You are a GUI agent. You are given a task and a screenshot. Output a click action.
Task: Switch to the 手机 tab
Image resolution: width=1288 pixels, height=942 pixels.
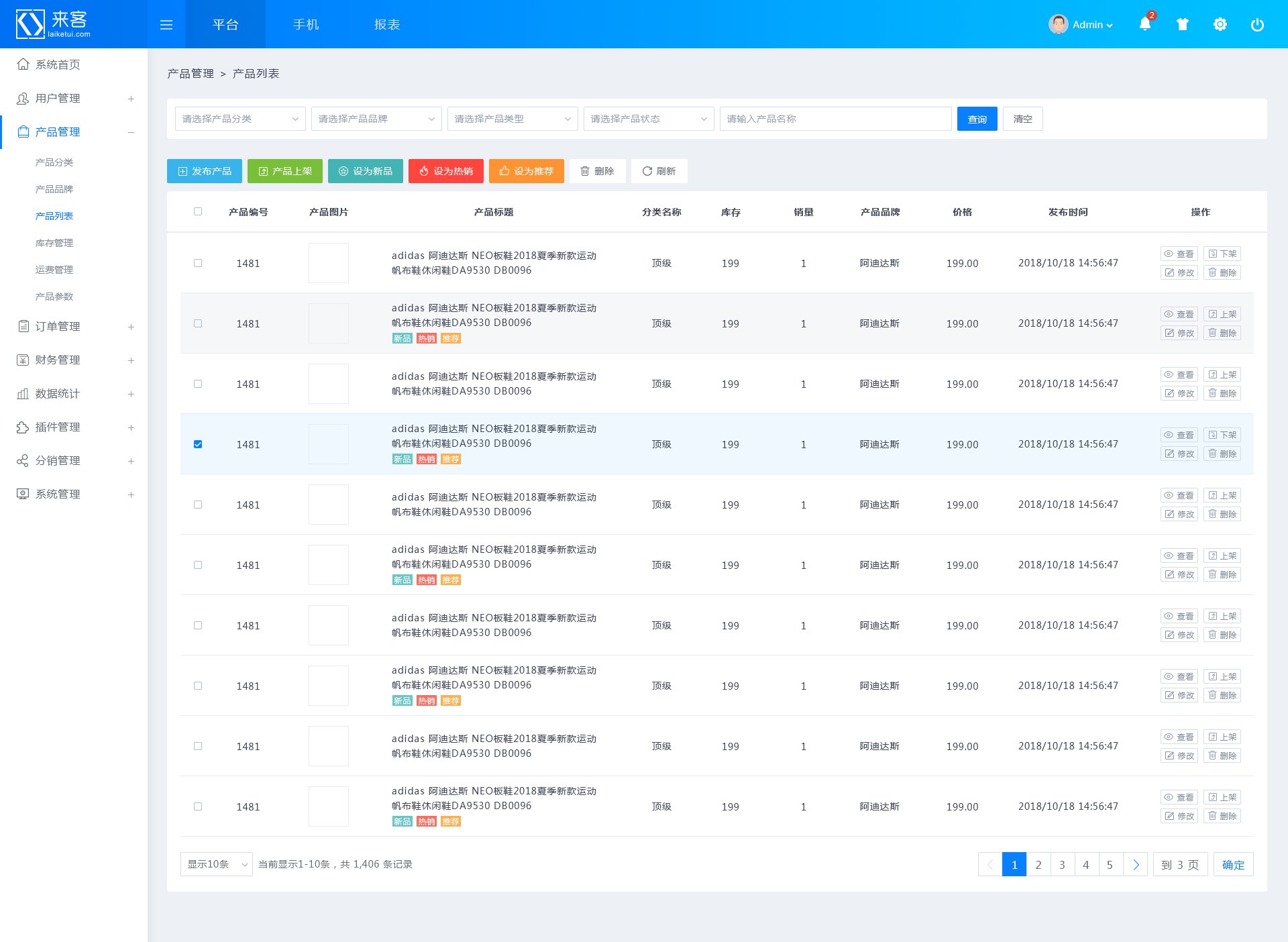click(x=306, y=24)
